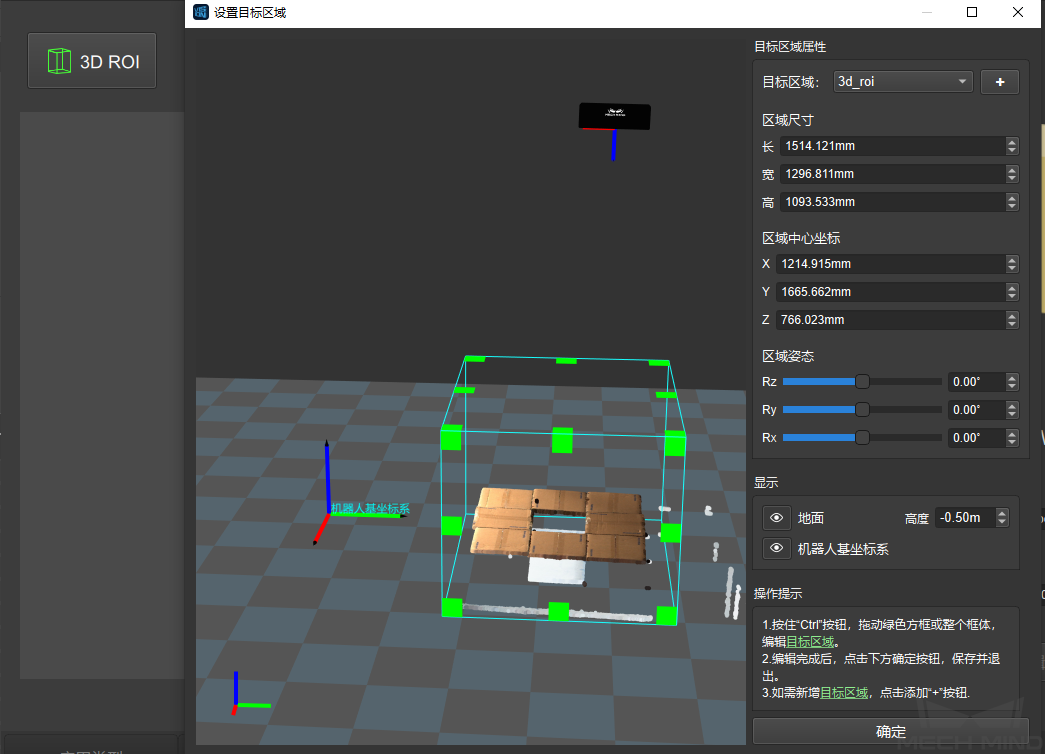Step the ground height -0.50m spinner
The image size is (1045, 754).
tap(1002, 518)
